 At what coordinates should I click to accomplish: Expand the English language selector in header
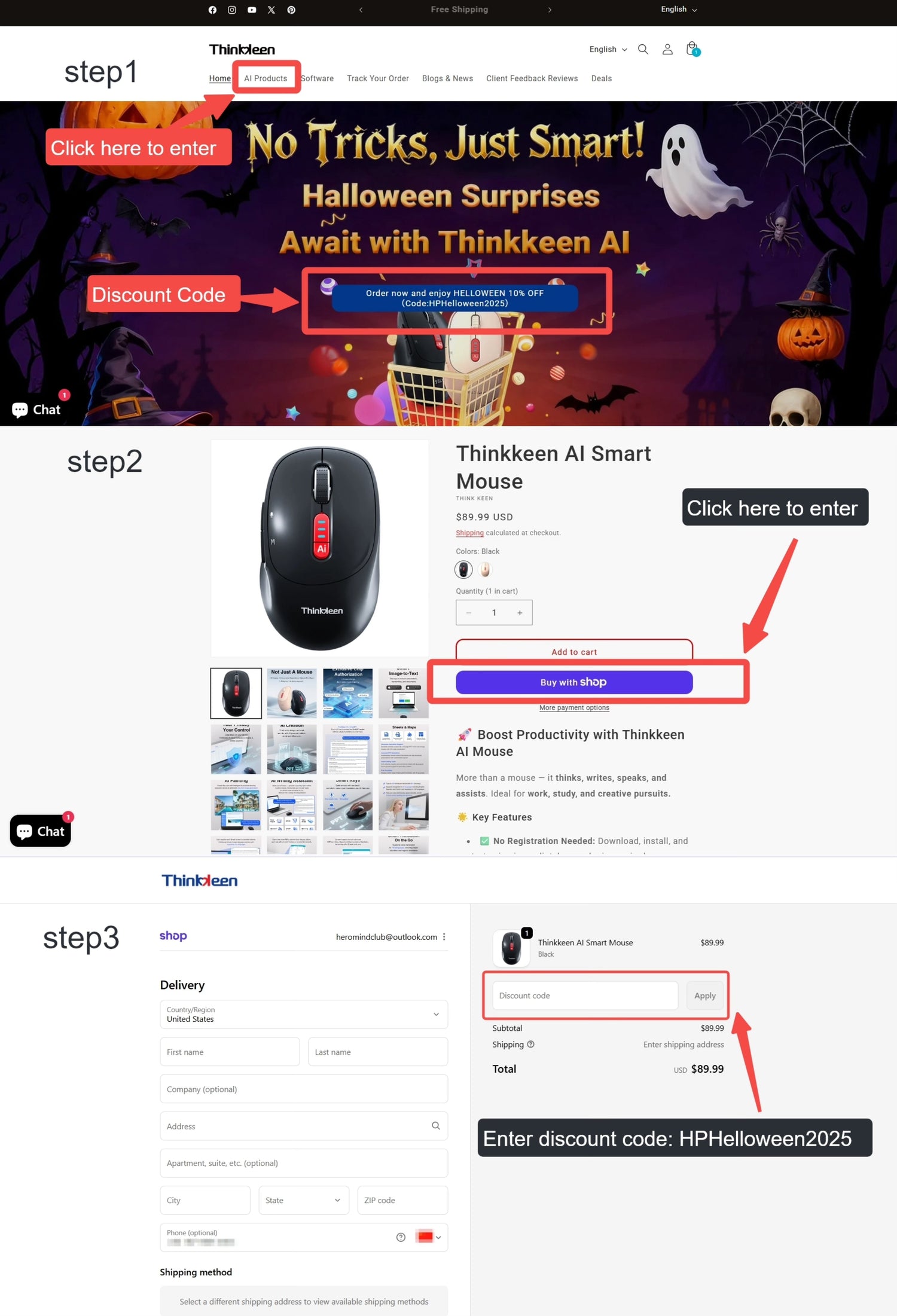pos(608,49)
